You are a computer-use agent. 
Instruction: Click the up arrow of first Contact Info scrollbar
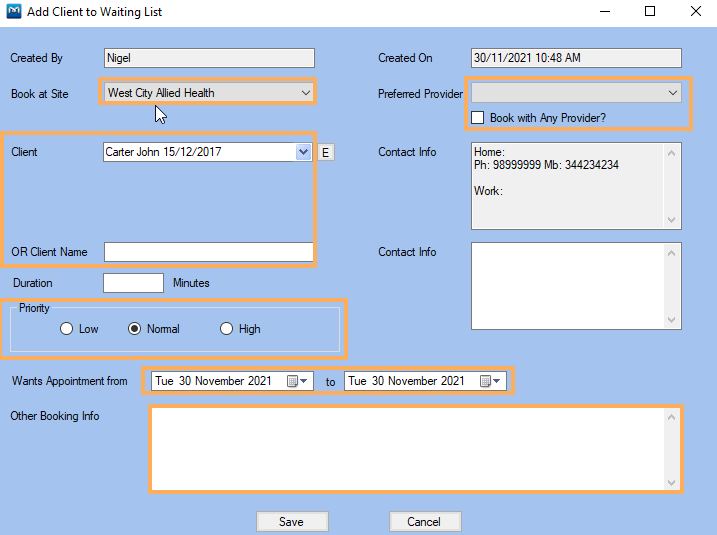pyautogui.click(x=671, y=153)
